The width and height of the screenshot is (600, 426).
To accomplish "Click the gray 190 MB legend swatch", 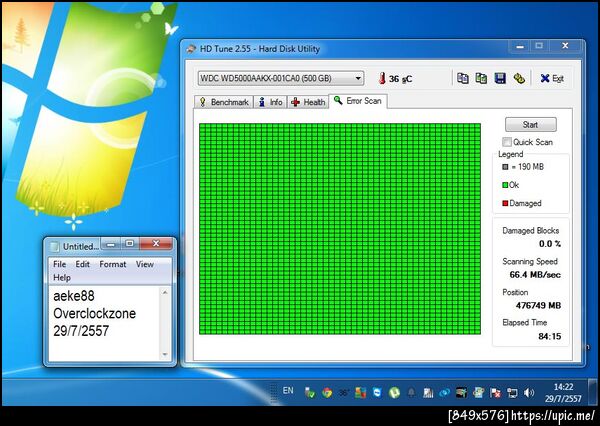I will (x=505, y=167).
